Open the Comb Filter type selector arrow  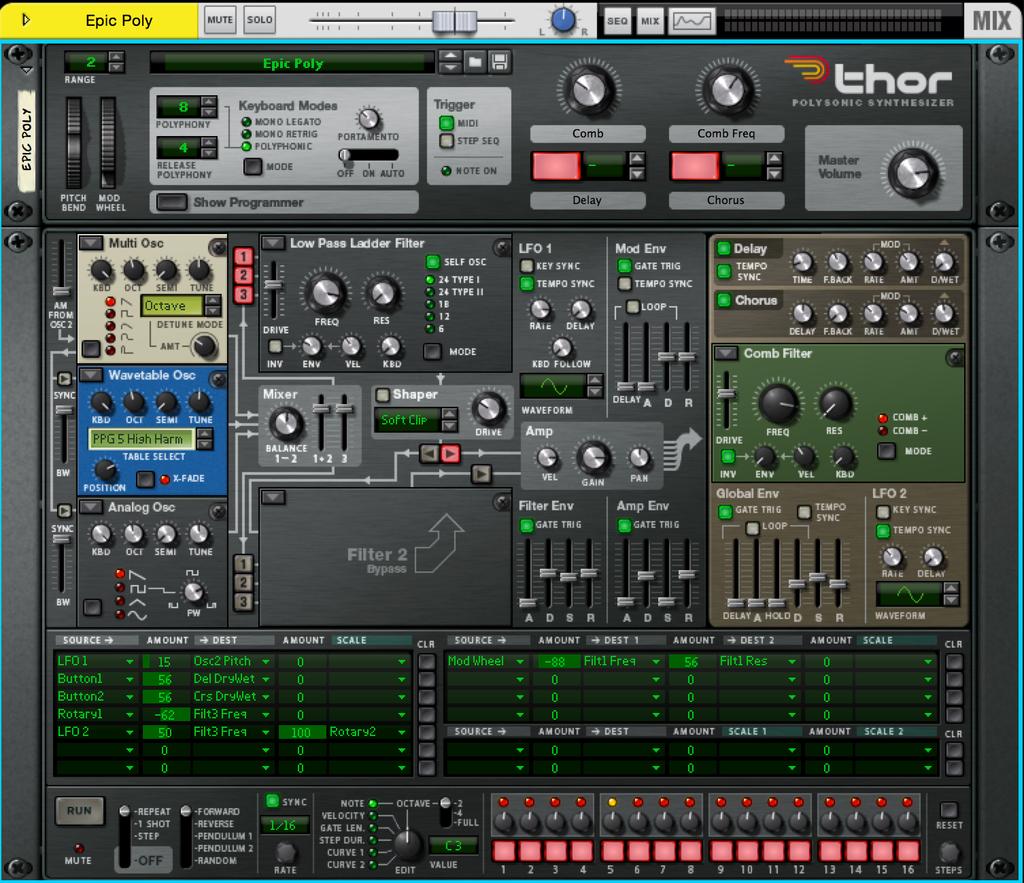726,353
